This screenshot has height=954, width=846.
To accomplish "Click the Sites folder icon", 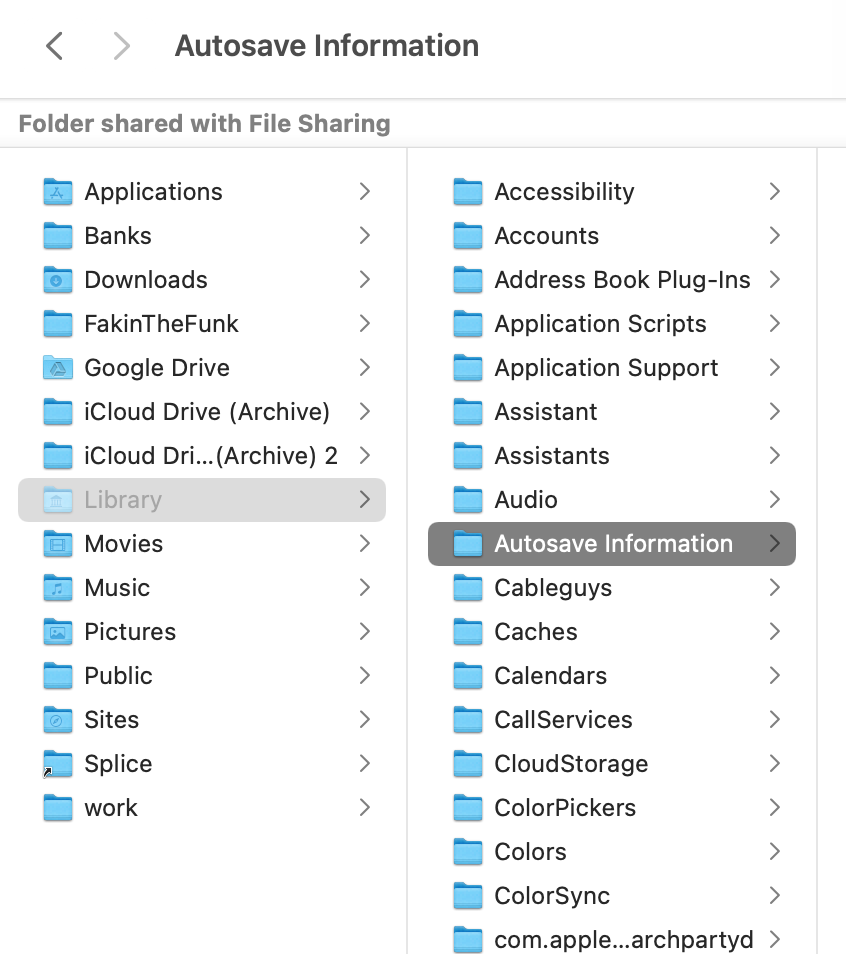I will [58, 720].
